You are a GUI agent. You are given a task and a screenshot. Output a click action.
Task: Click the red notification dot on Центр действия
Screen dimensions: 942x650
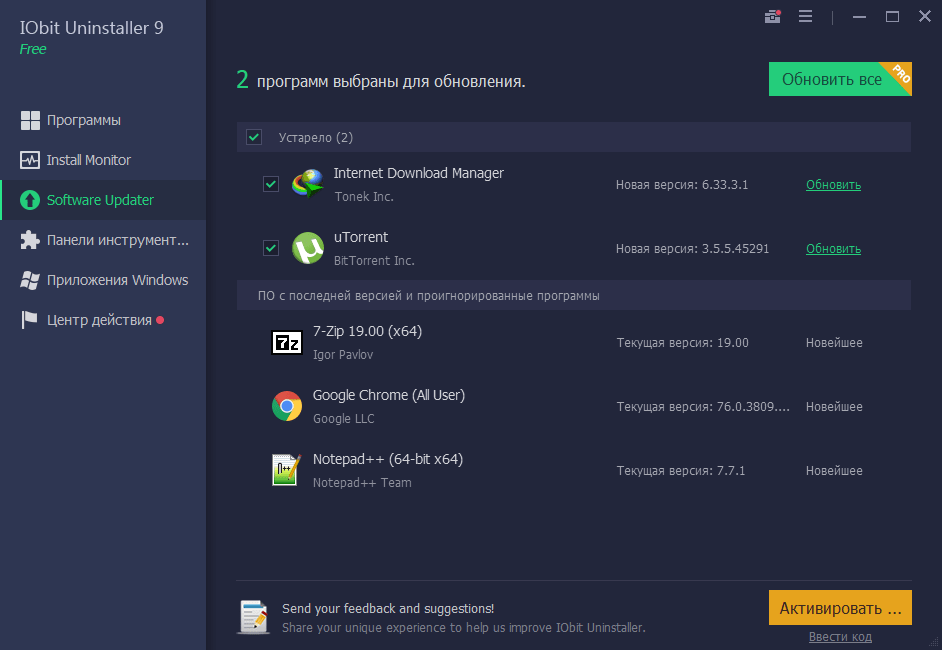tap(160, 320)
